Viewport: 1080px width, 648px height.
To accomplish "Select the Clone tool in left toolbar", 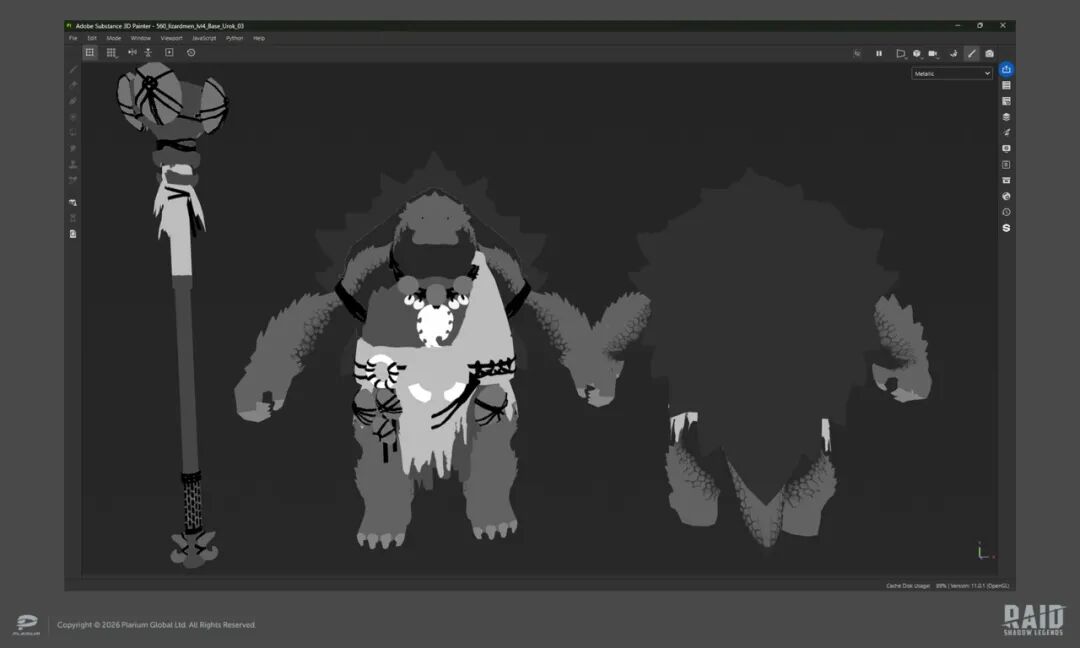I will pos(73,165).
